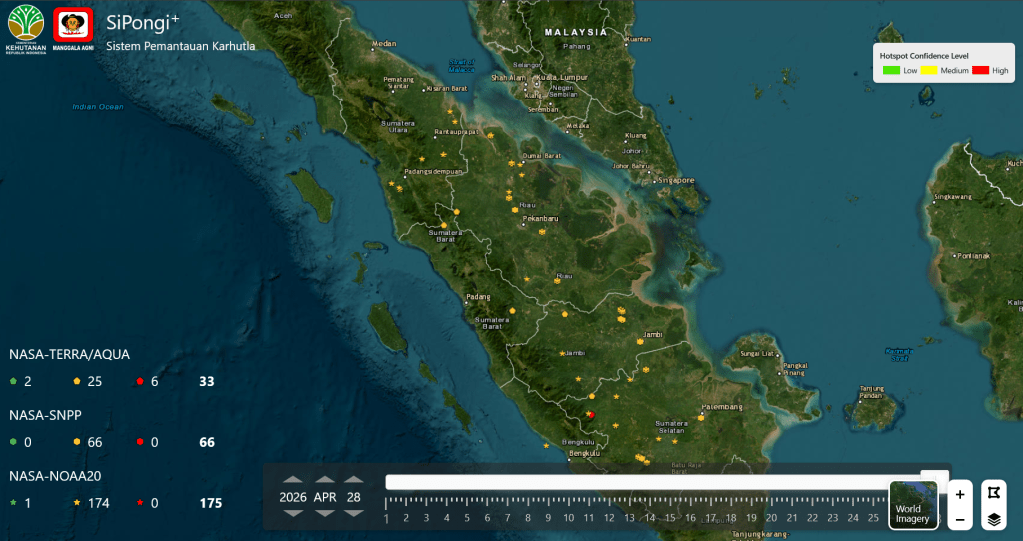Toggle NASA-TERRA/AQUA green low-confidence hotspots
This screenshot has height=541, width=1023.
click(14, 381)
